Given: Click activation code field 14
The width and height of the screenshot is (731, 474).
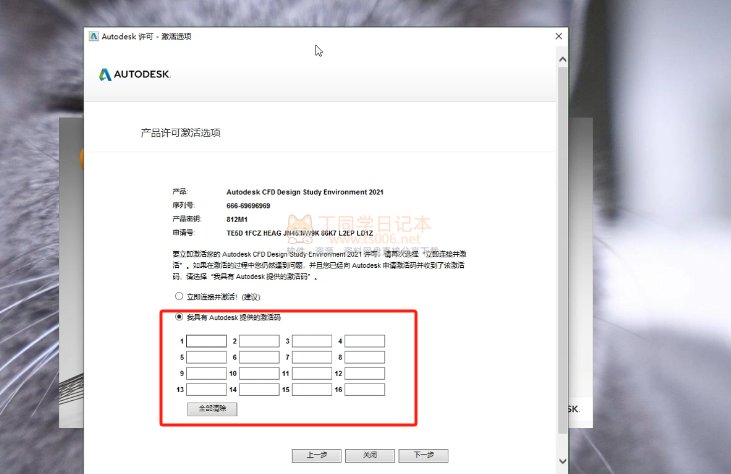Looking at the screenshot, I should (x=259, y=389).
